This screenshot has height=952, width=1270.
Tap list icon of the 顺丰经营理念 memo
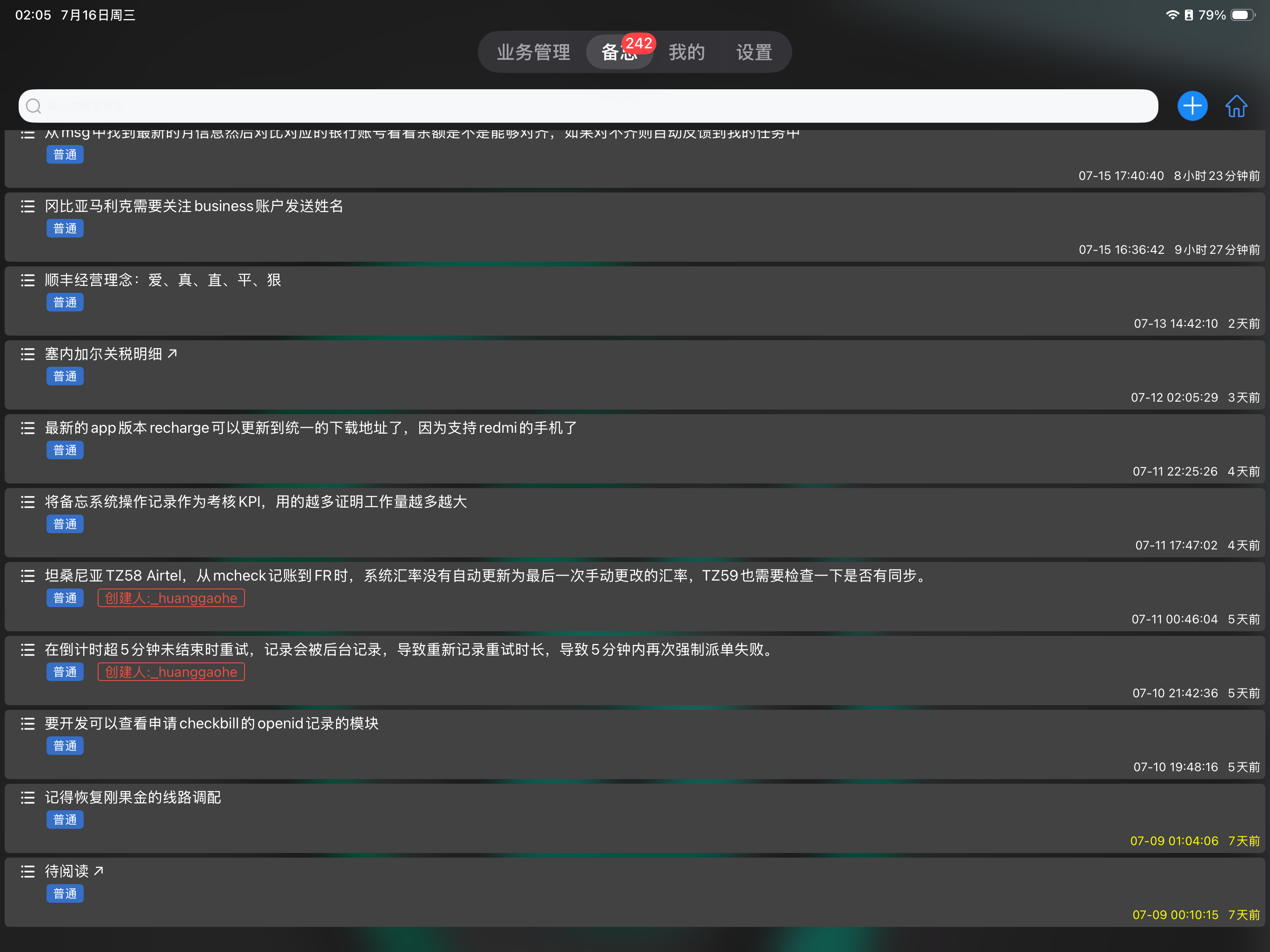(x=27, y=280)
